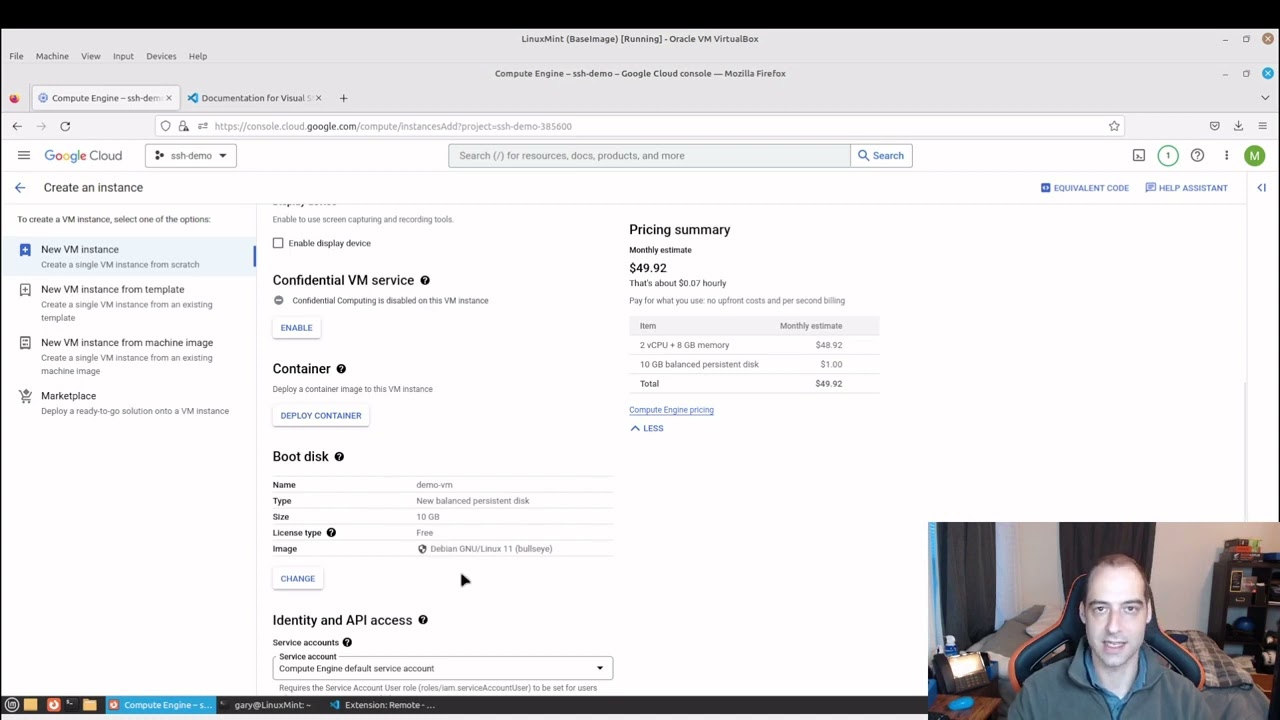Viewport: 1280px width, 720px height.
Task: Open the Google Cloud support help icon
Action: (1197, 156)
